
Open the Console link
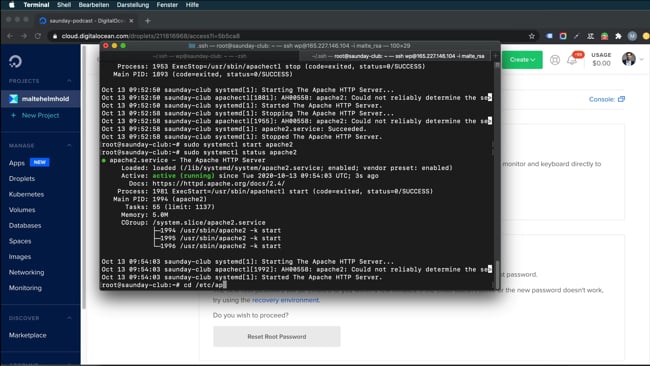pos(606,99)
